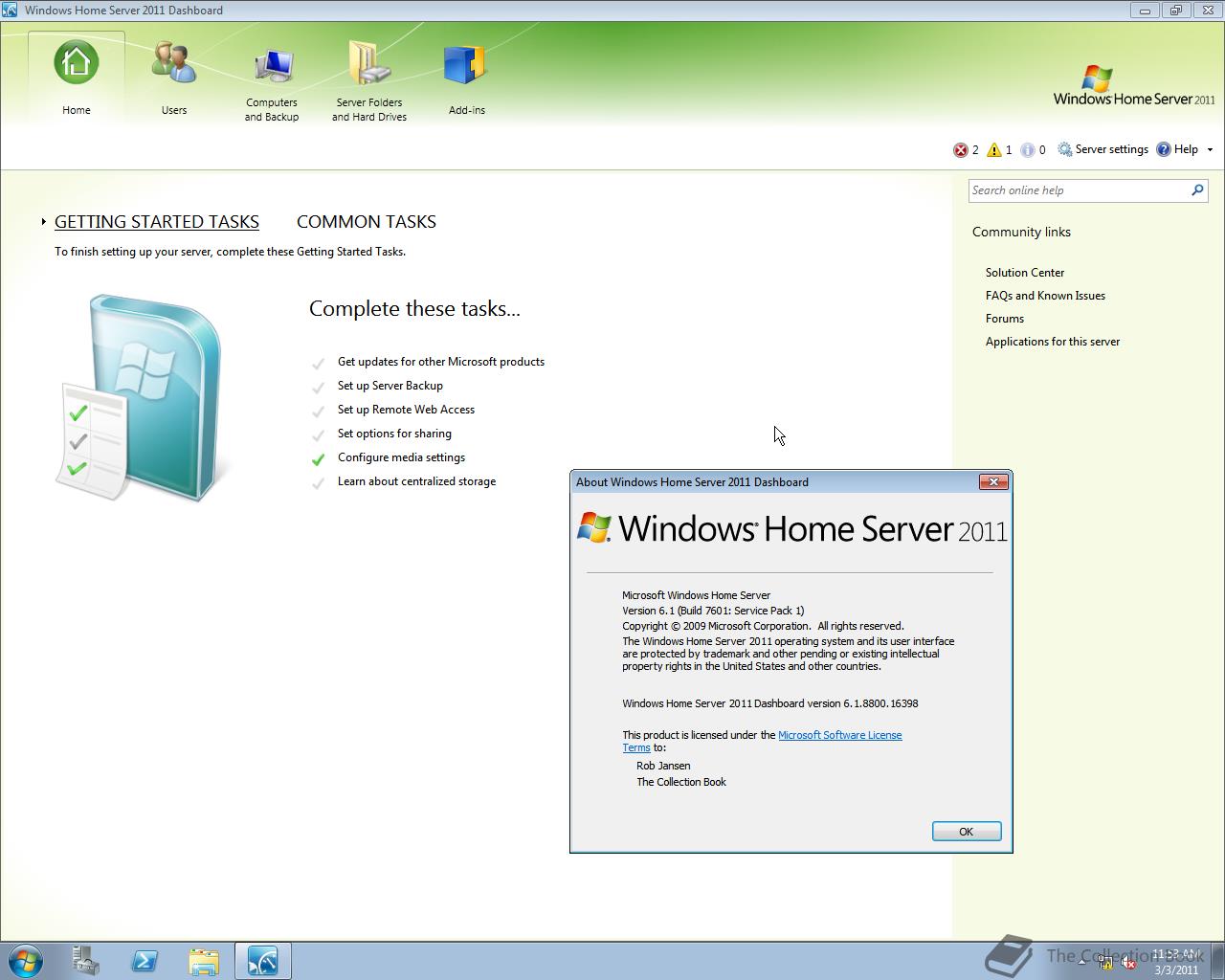Viewport: 1225px width, 980px height.
Task: Launch Windows PowerShell from the taskbar
Action: coord(145,961)
